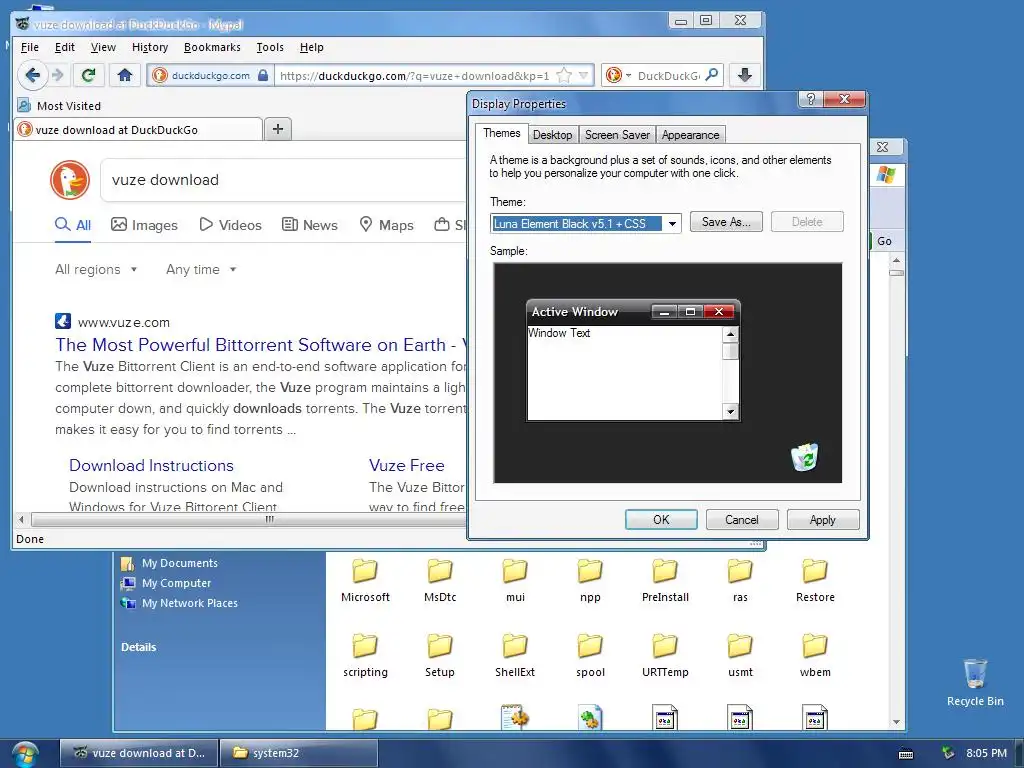Image resolution: width=1024 pixels, height=768 pixels.
Task: Open the View menu
Action: [x=103, y=47]
